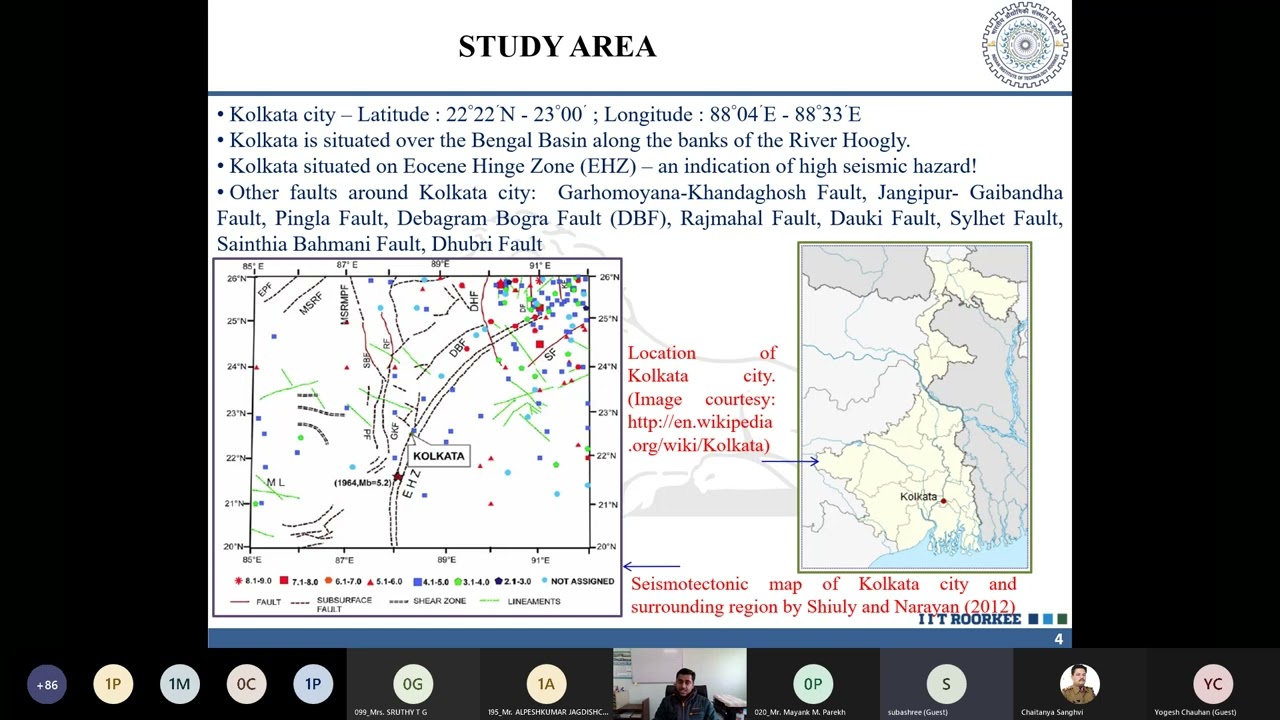Viewport: 1280px width, 720px height.
Task: Select the 195_Mr. ALPESHKUMAR participant tile
Action: click(x=546, y=684)
